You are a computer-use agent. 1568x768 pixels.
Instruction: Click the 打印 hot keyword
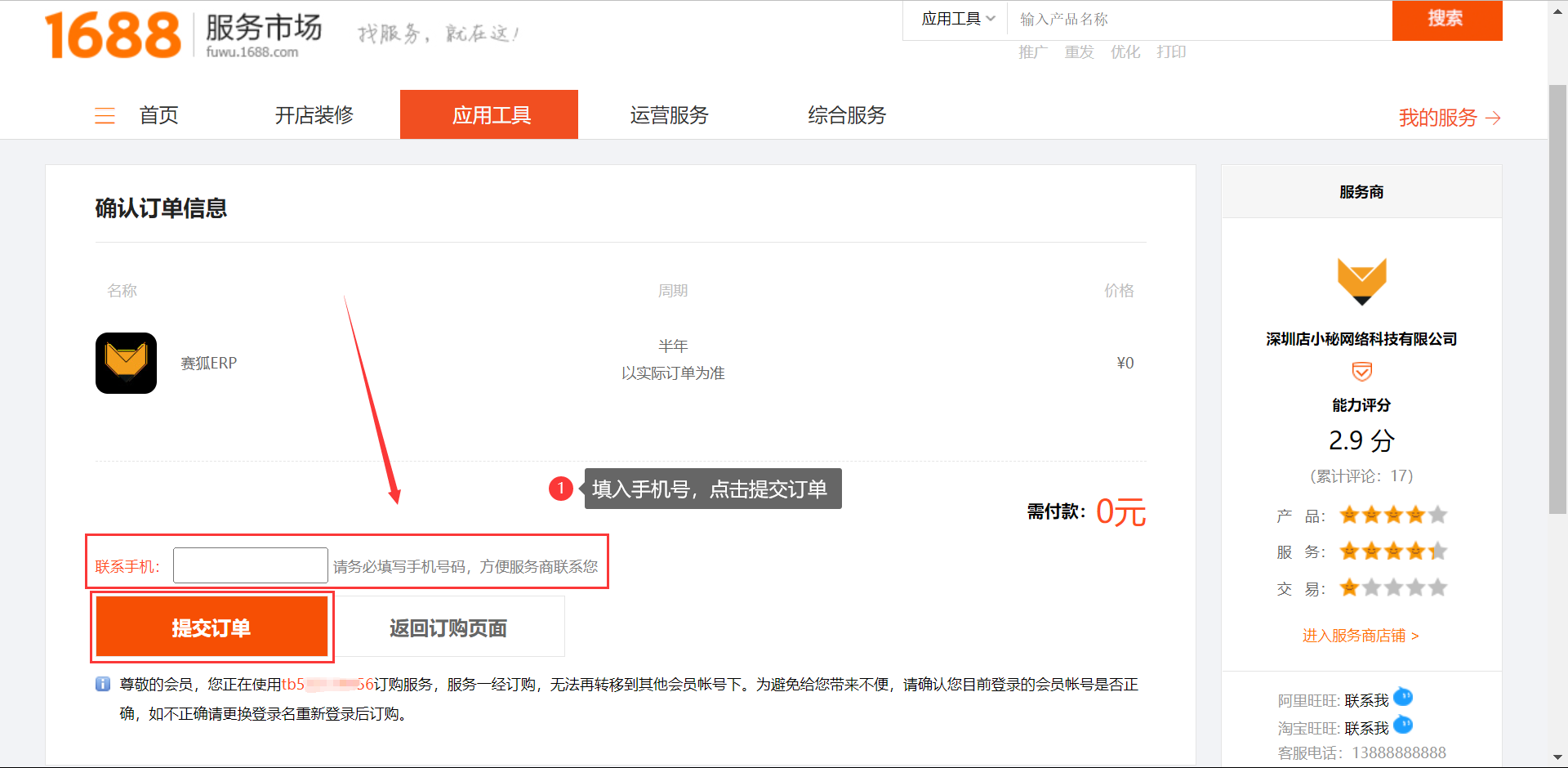(x=1171, y=52)
